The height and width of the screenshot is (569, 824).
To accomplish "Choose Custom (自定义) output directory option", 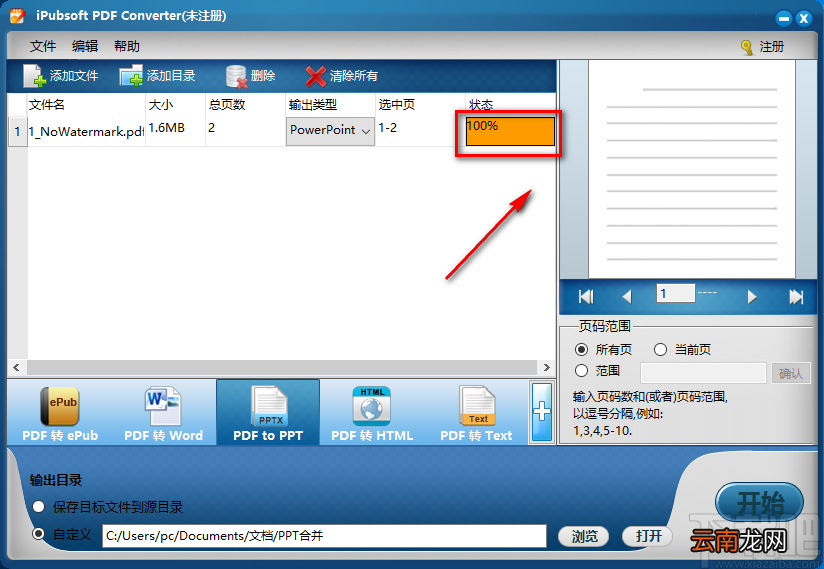I will click(x=38, y=534).
